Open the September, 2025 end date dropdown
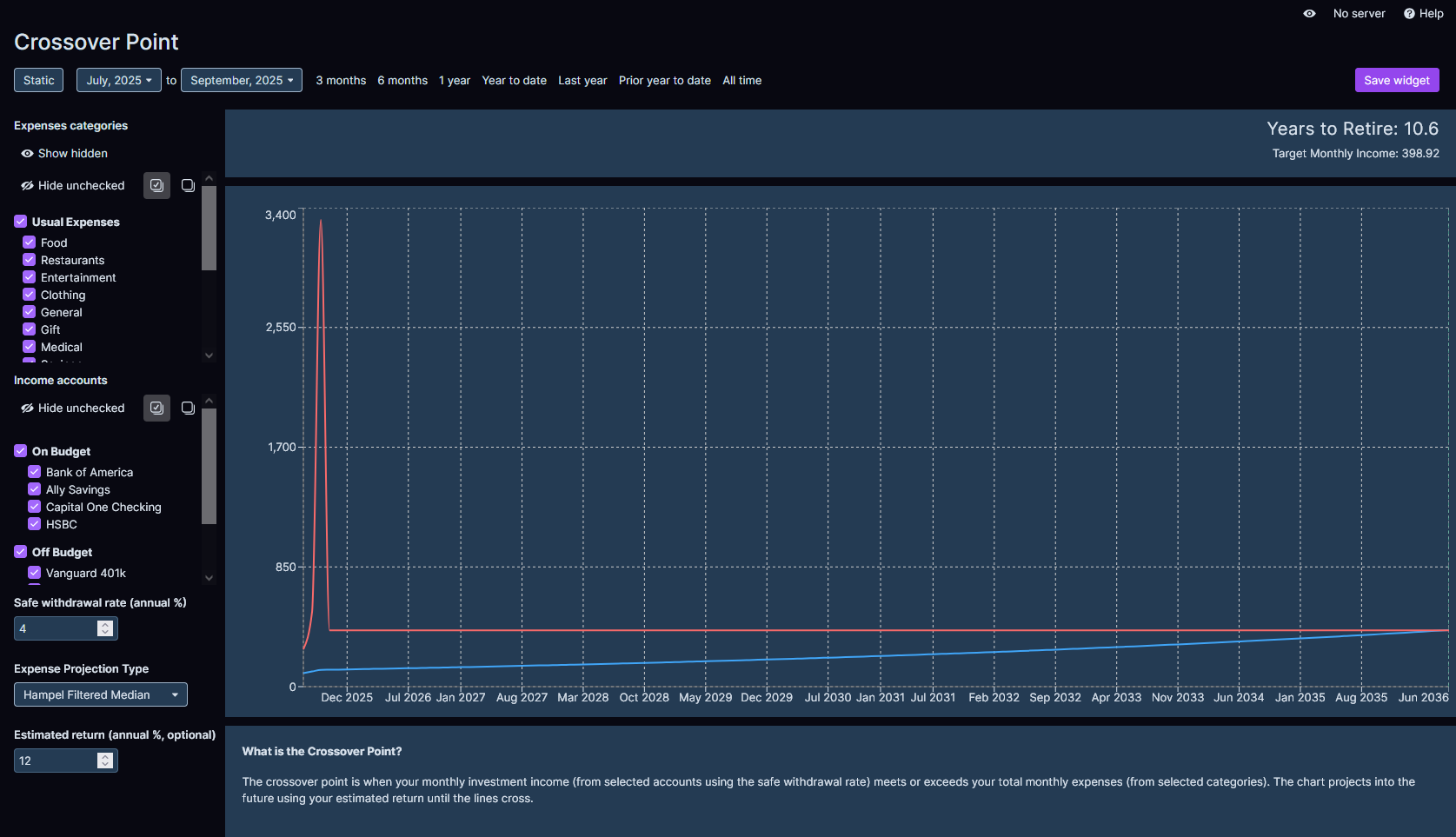This screenshot has width=1456, height=837. point(242,80)
